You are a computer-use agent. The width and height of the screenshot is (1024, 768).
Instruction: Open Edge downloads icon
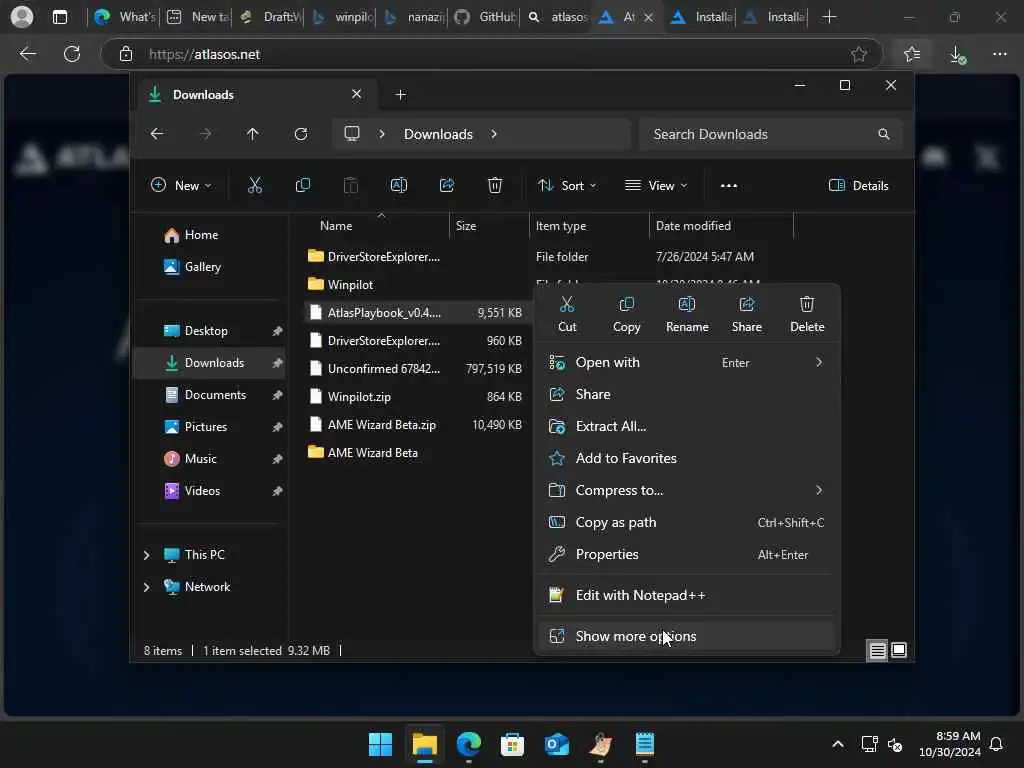tap(957, 54)
